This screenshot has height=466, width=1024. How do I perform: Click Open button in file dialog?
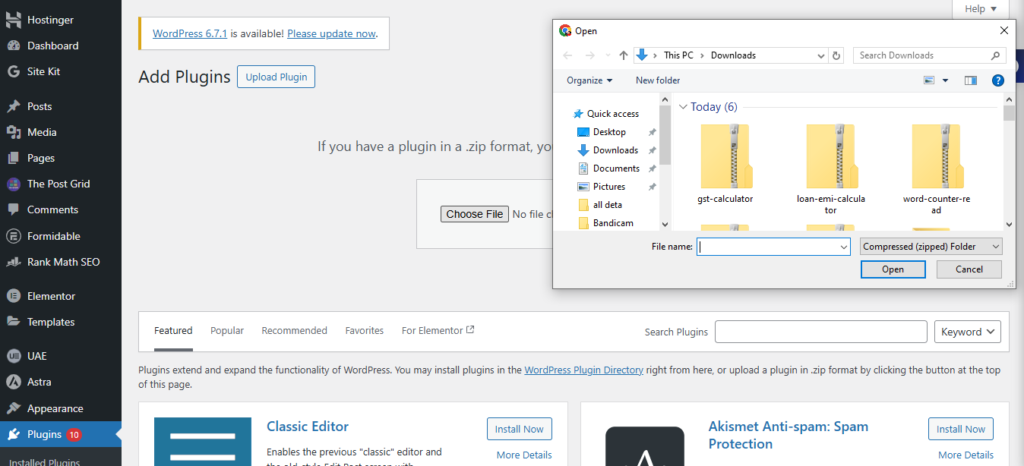point(893,270)
